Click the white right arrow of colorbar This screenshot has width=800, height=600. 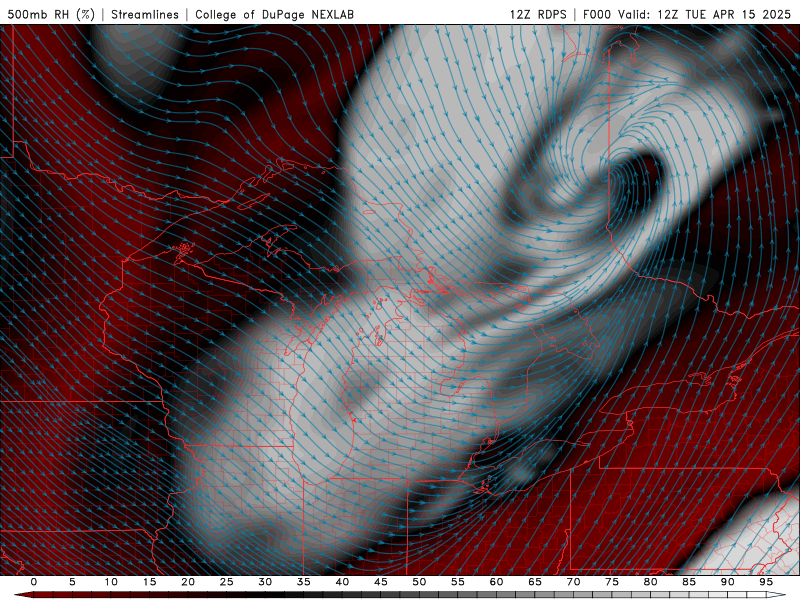pyautogui.click(x=777, y=595)
